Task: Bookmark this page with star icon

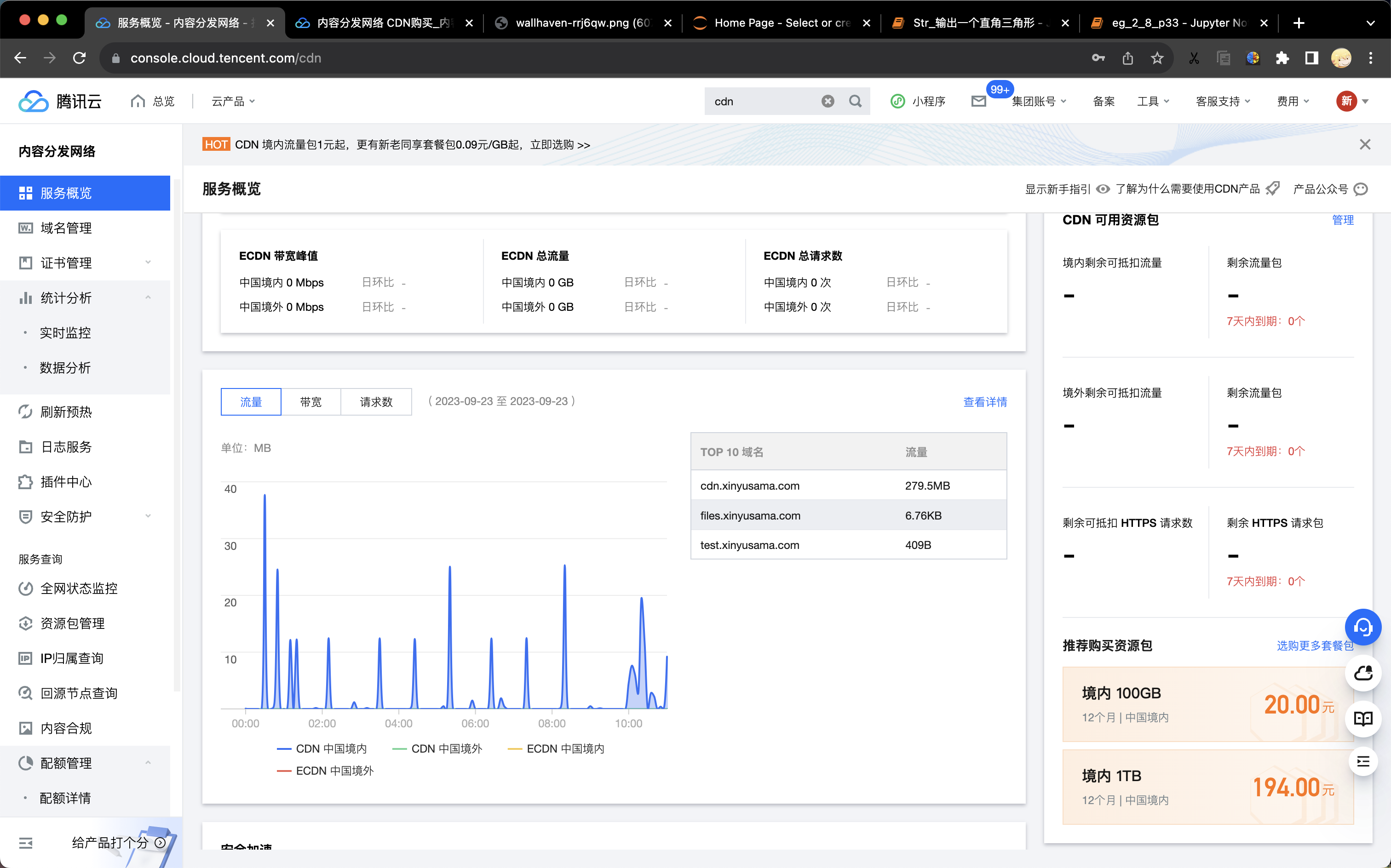Action: coord(1157,57)
